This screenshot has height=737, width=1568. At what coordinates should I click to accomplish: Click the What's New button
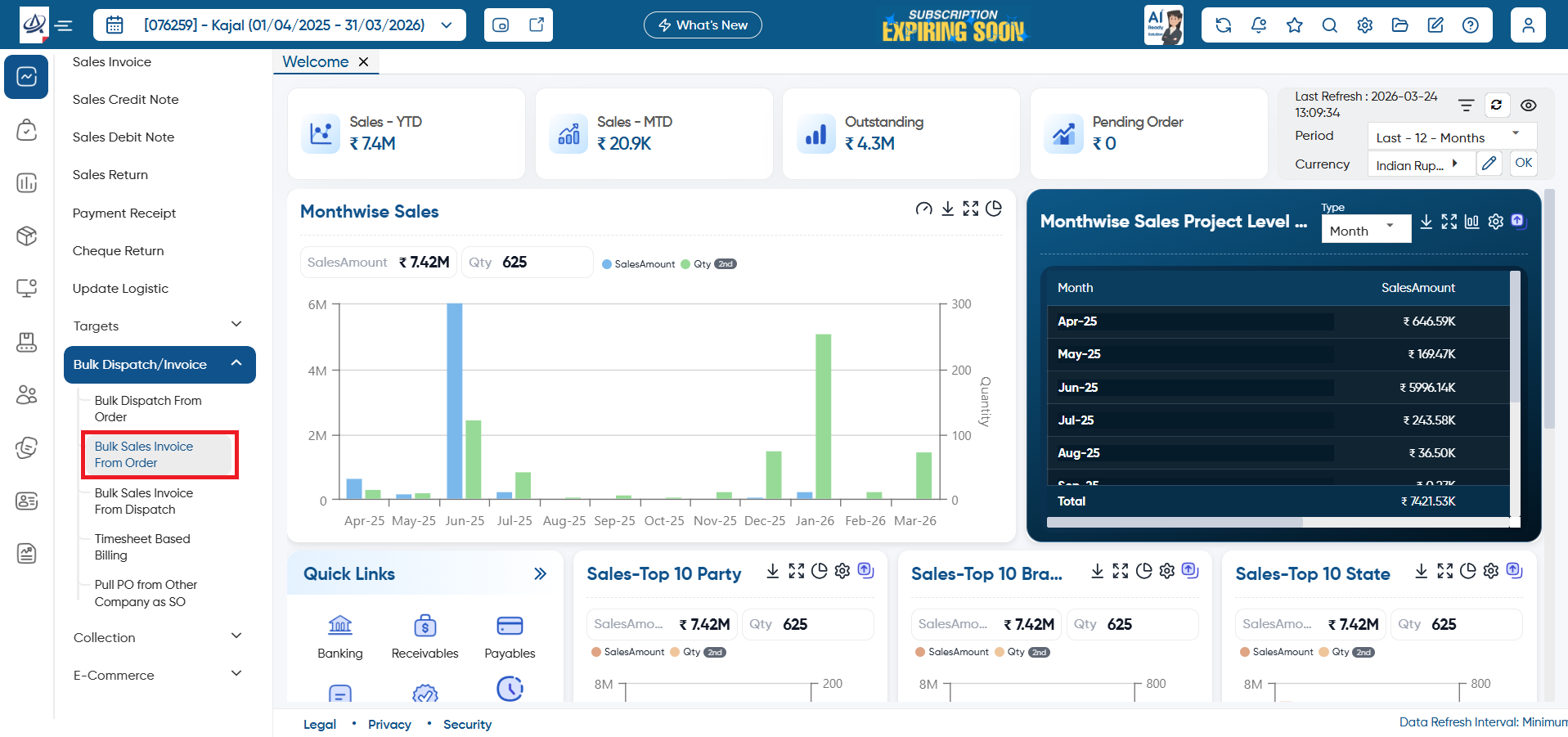click(703, 25)
